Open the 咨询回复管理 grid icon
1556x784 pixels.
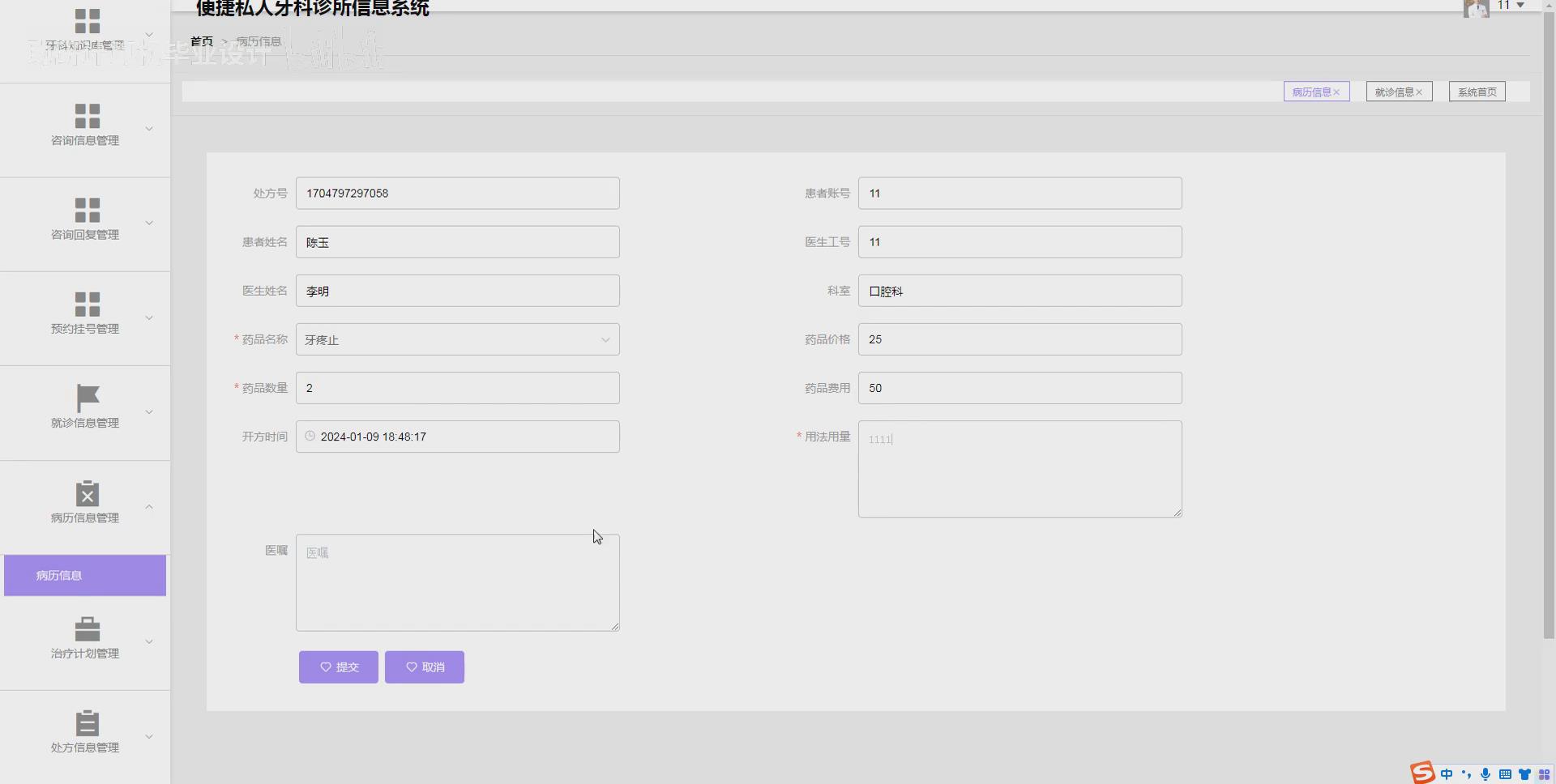click(88, 211)
